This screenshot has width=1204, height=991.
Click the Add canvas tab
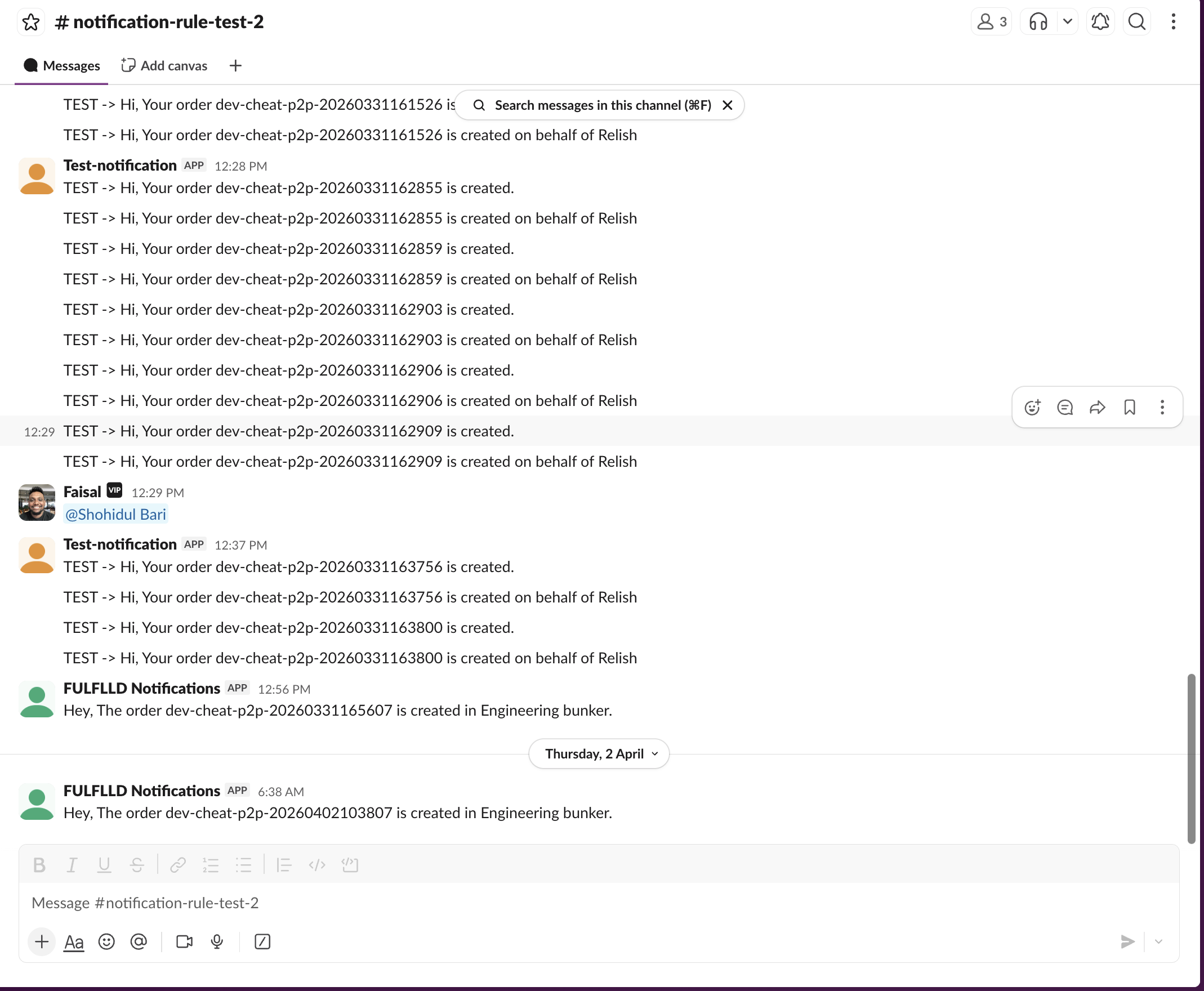coord(164,66)
